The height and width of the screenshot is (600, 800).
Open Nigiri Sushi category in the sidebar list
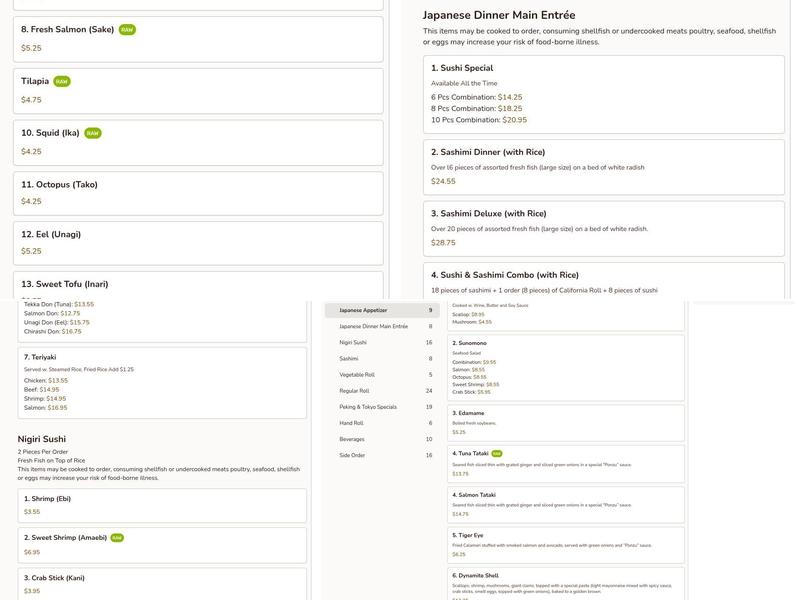point(382,342)
